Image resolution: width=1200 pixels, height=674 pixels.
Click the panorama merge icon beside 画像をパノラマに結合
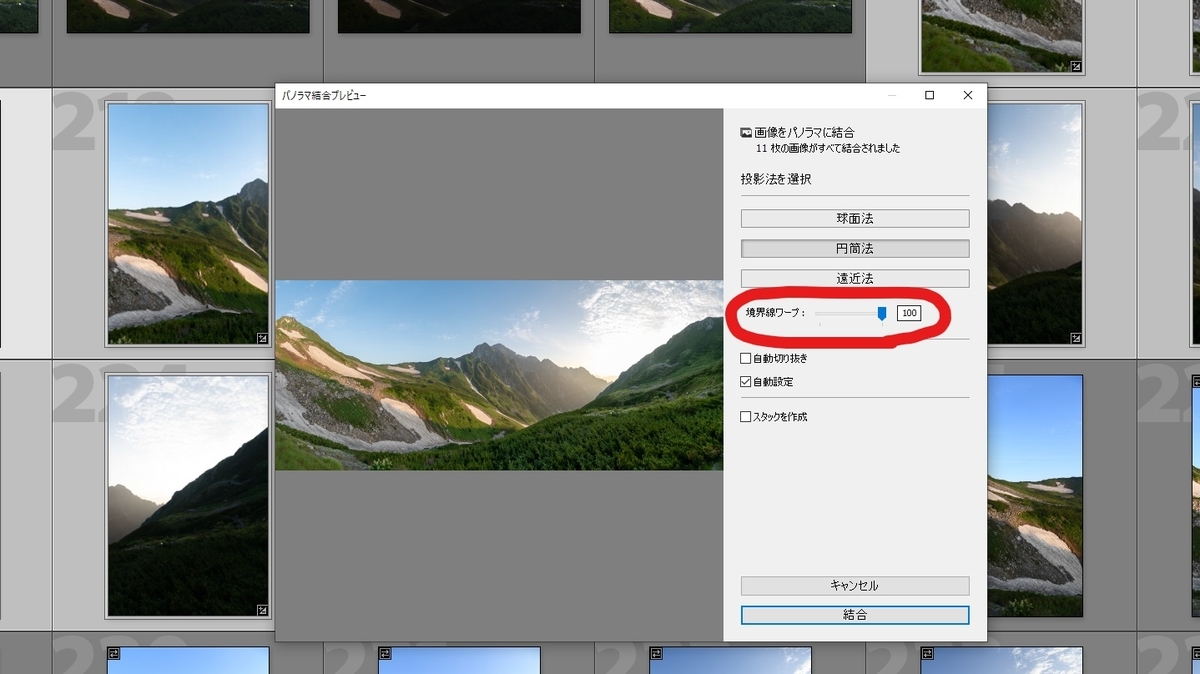tap(746, 132)
